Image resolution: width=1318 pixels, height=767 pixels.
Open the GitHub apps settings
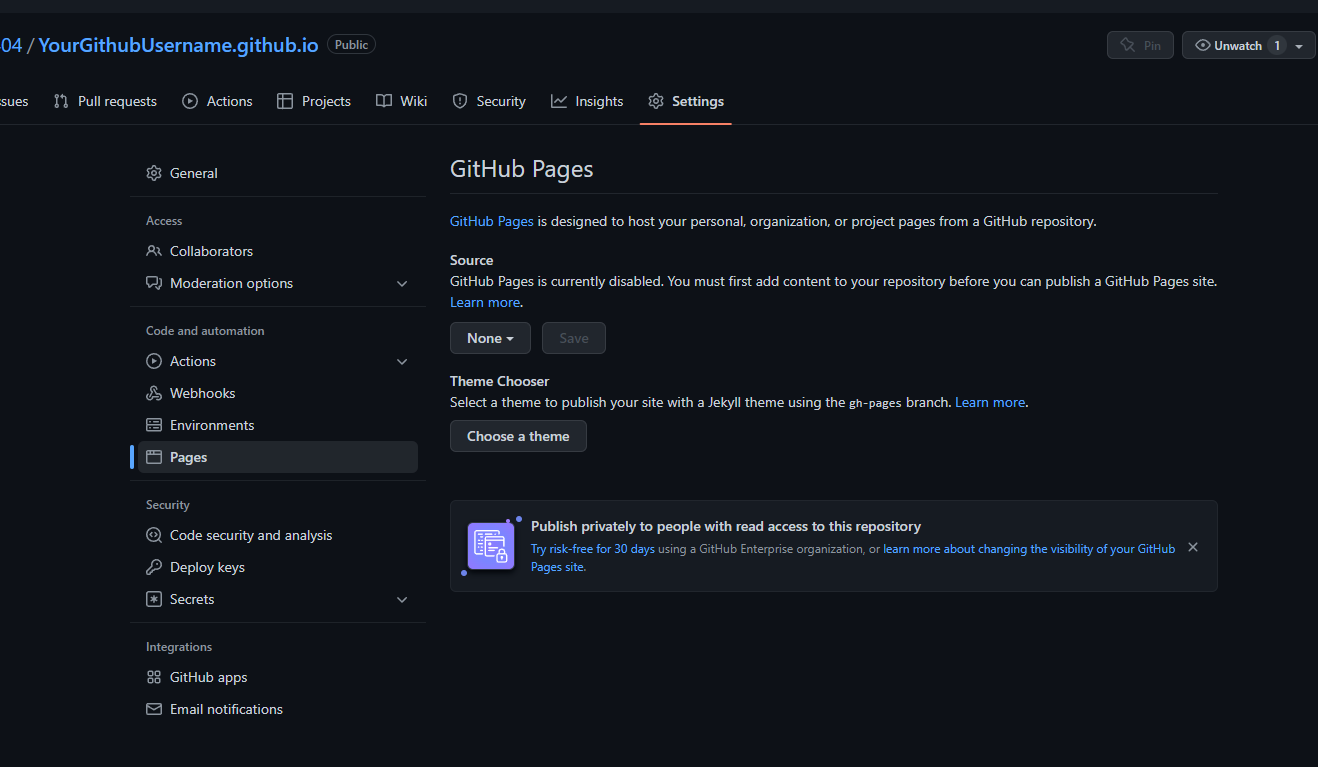[x=278, y=677]
